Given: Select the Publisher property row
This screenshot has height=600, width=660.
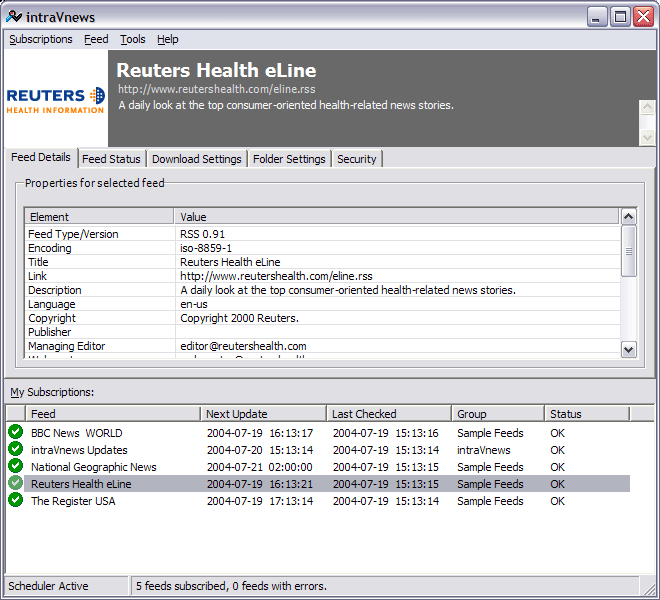Looking at the screenshot, I should (322, 332).
